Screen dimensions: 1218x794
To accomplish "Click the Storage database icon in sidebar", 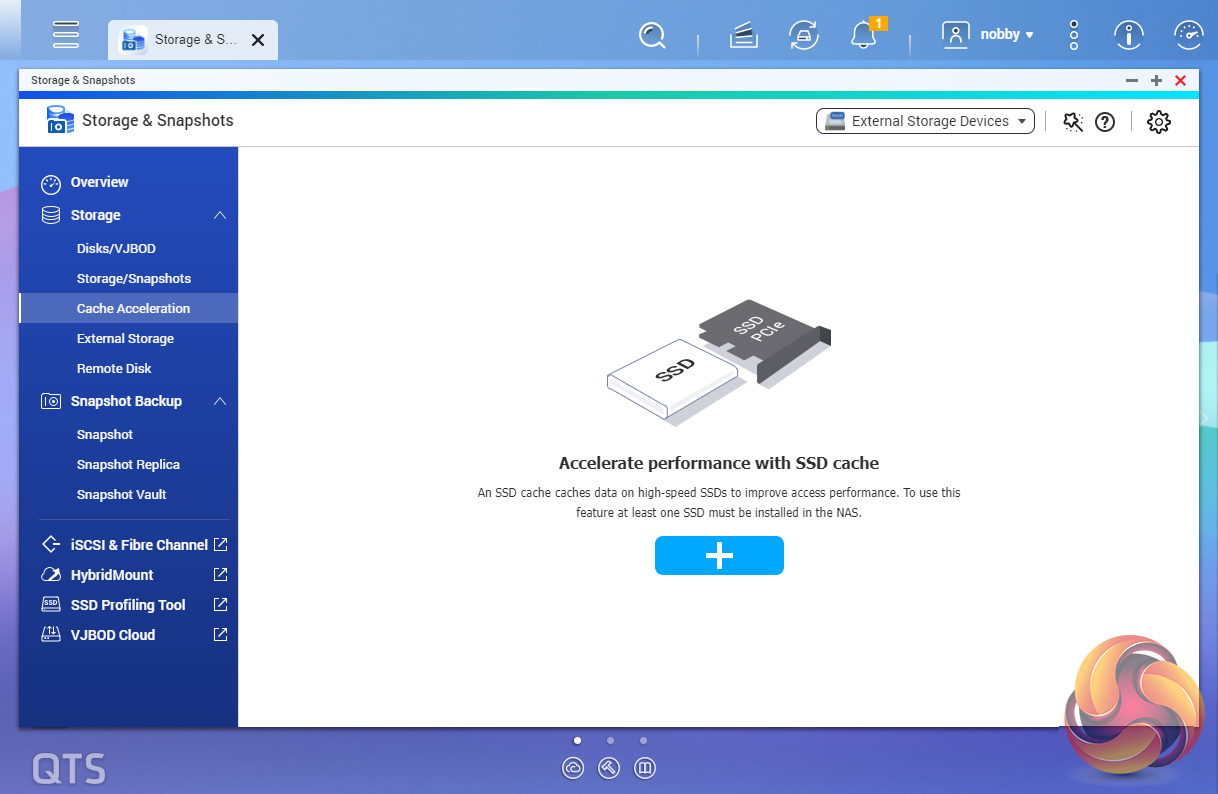I will click(x=51, y=215).
